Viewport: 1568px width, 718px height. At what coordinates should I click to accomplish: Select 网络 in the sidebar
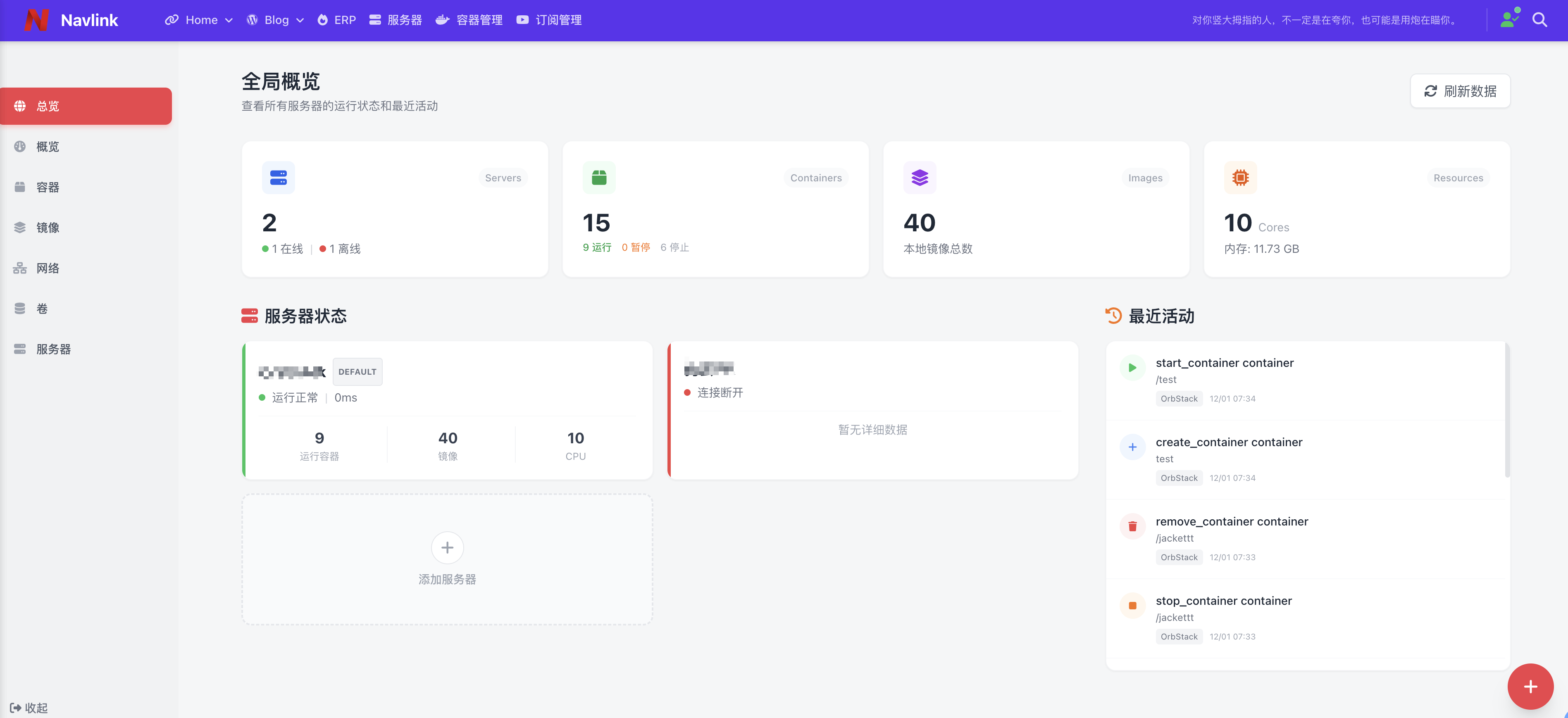pyautogui.click(x=48, y=269)
